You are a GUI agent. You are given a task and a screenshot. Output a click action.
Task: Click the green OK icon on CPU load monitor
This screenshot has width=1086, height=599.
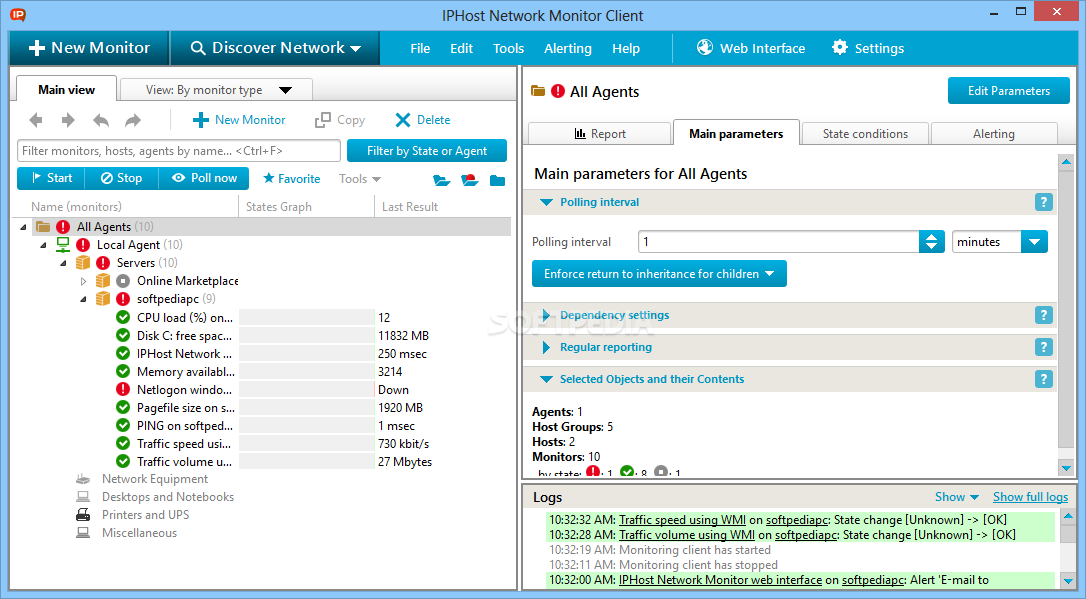click(123, 317)
